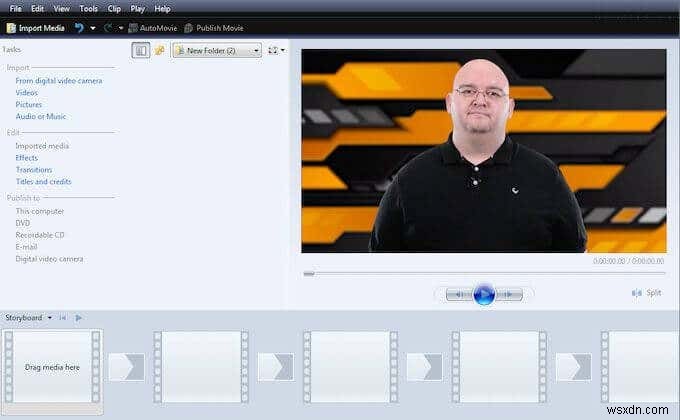Publish to Digital video camera
Image resolution: width=680 pixels, height=420 pixels.
coord(49,259)
